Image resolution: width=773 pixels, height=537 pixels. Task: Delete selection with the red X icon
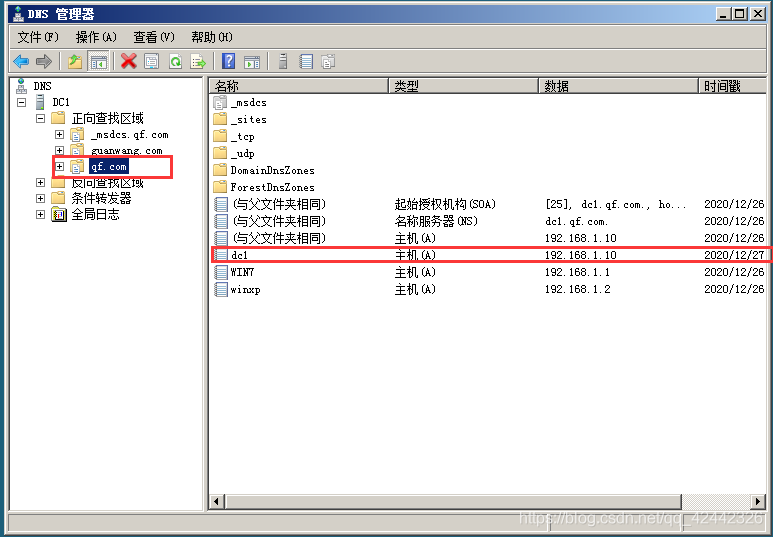pos(129,62)
